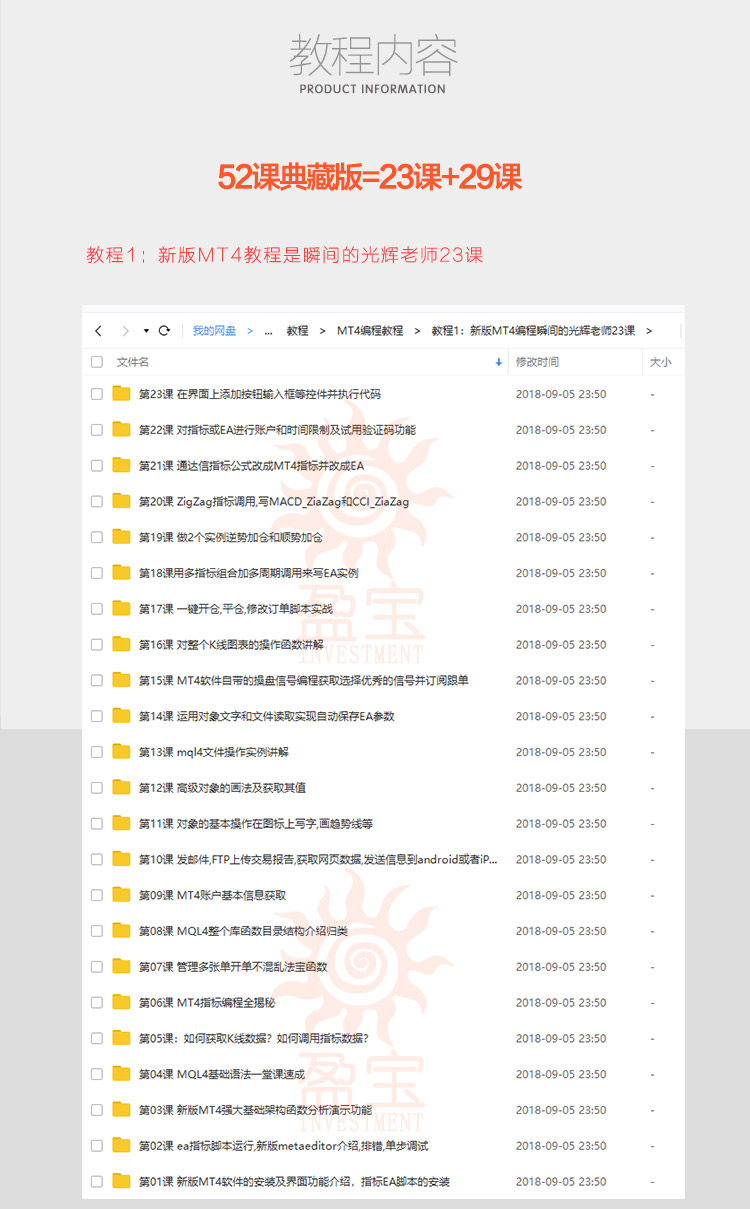Select 第12课 高级对象的画法及获取其值

point(222,788)
